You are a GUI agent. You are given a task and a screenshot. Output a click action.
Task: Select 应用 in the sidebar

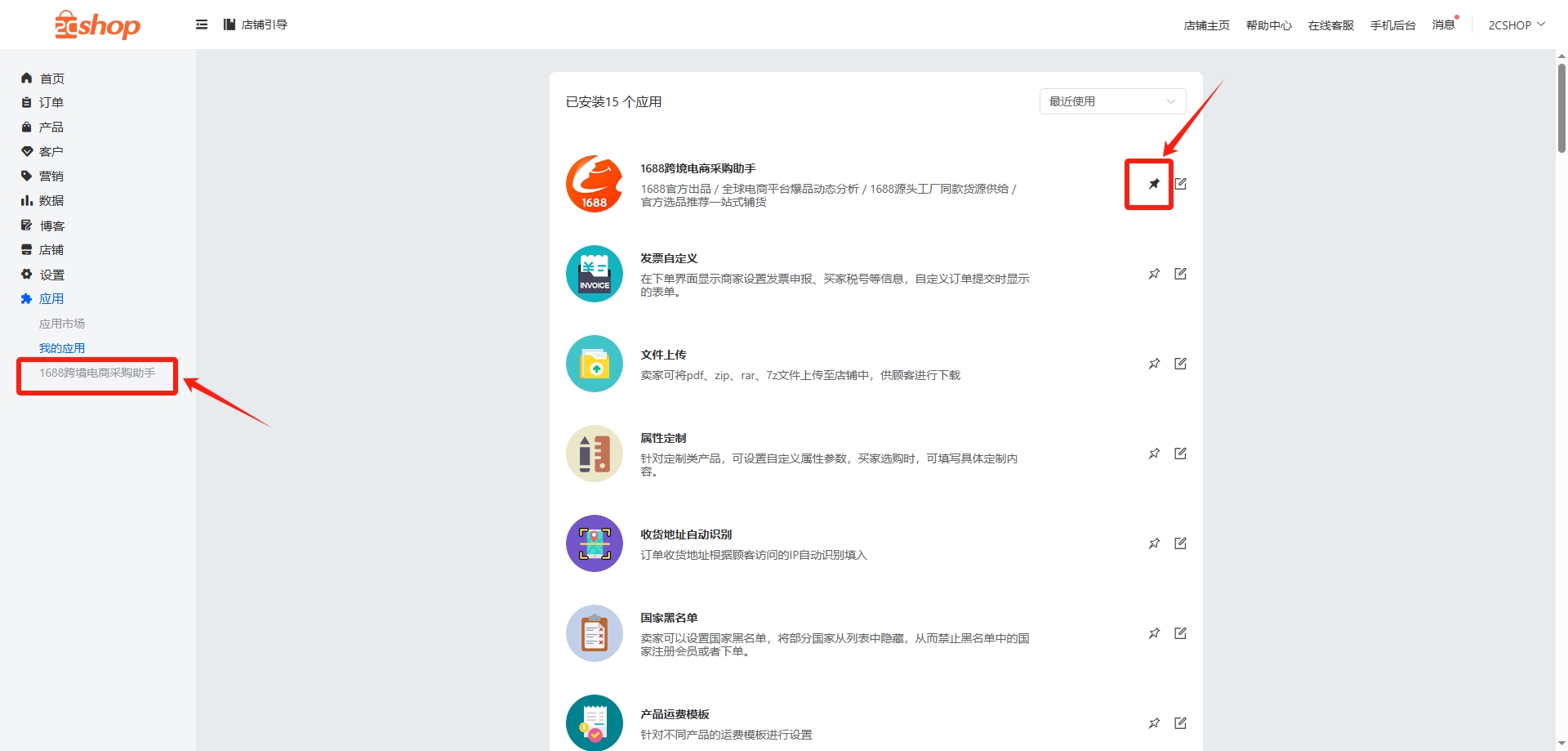tap(51, 299)
